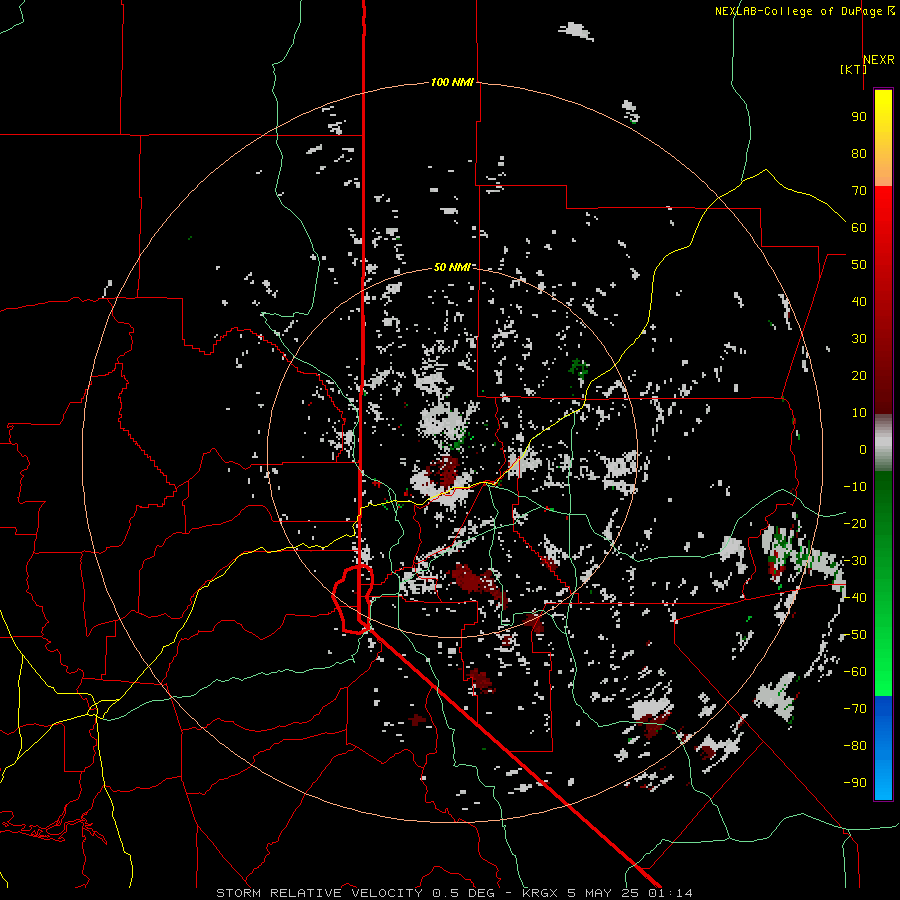The width and height of the screenshot is (900, 900).
Task: Click the legend value -10
Action: (x=855, y=487)
